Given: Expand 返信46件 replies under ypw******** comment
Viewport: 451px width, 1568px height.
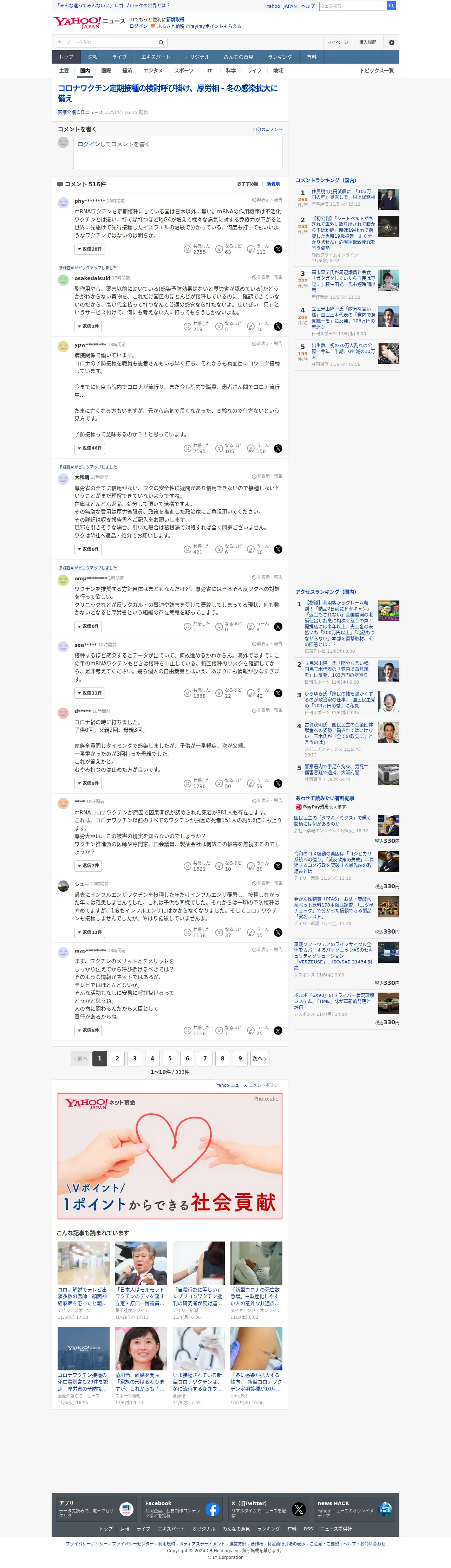Looking at the screenshot, I should coord(90,448).
